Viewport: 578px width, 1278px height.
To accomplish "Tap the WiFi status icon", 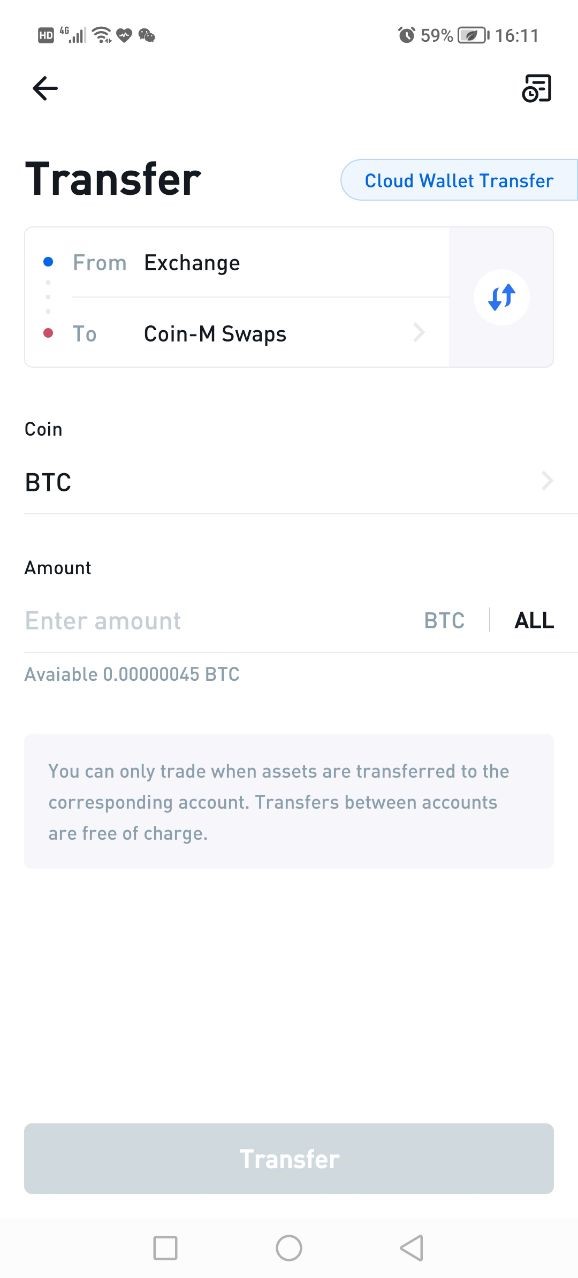I will tap(101, 35).
